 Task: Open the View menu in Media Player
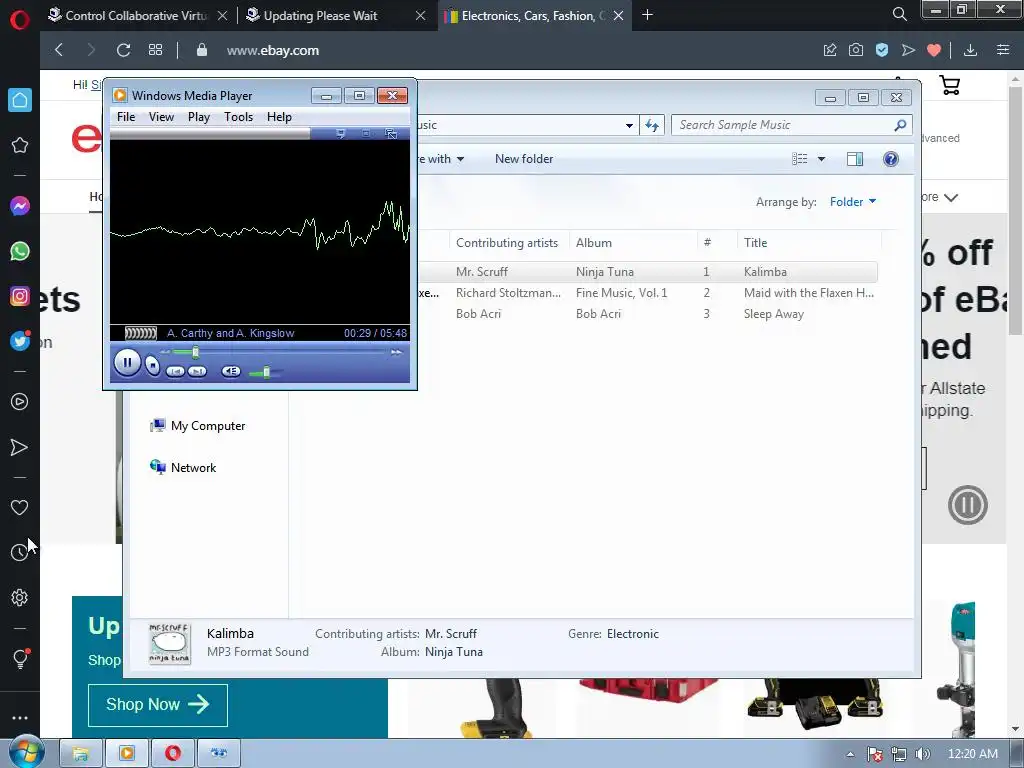pos(161,117)
